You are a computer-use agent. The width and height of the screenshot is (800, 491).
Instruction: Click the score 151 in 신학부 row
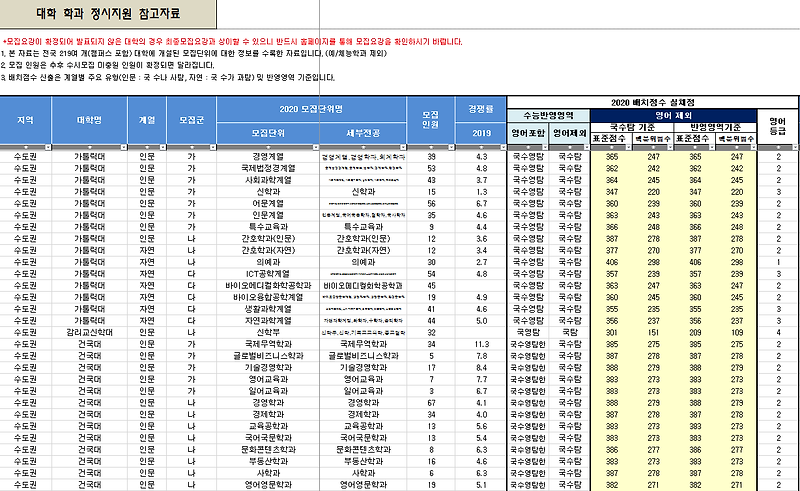click(653, 333)
